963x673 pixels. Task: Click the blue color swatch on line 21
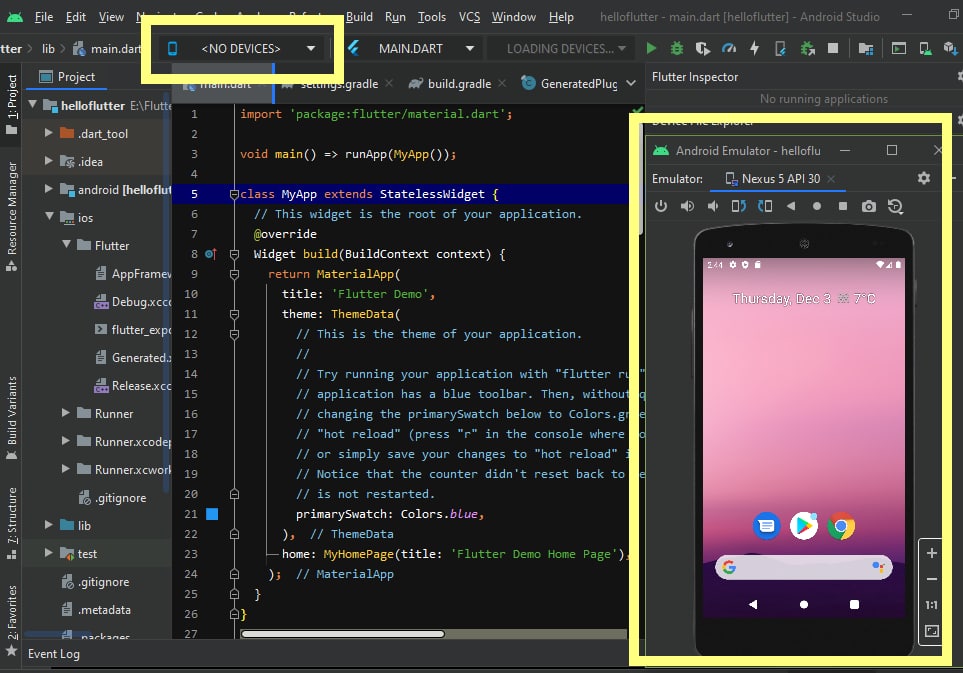212,514
